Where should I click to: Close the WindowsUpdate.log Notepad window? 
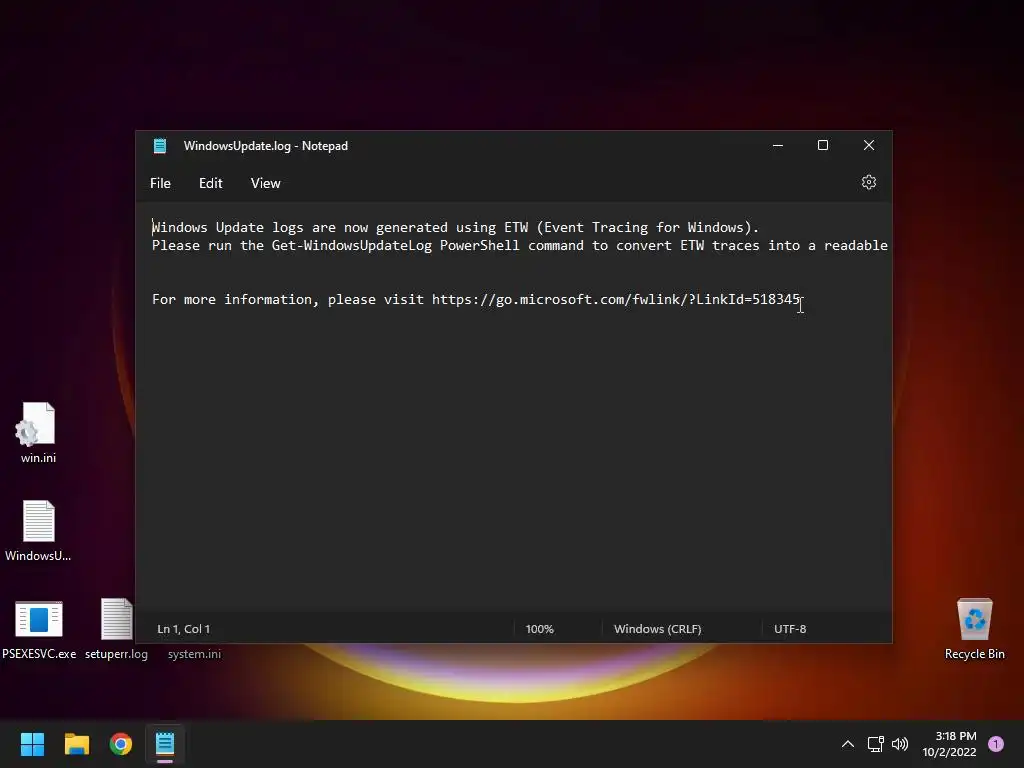coord(869,145)
